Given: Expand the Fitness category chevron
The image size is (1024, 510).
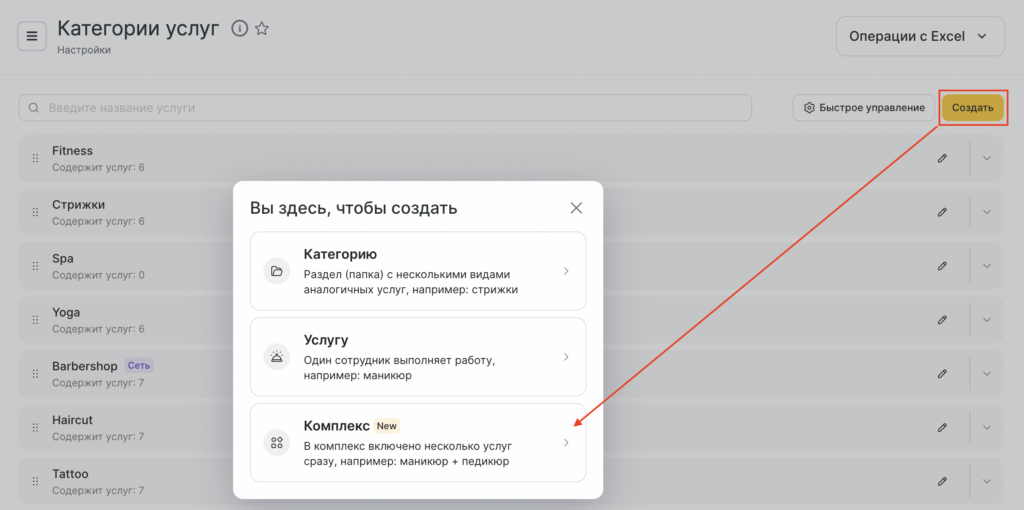Looking at the screenshot, I should (986, 158).
